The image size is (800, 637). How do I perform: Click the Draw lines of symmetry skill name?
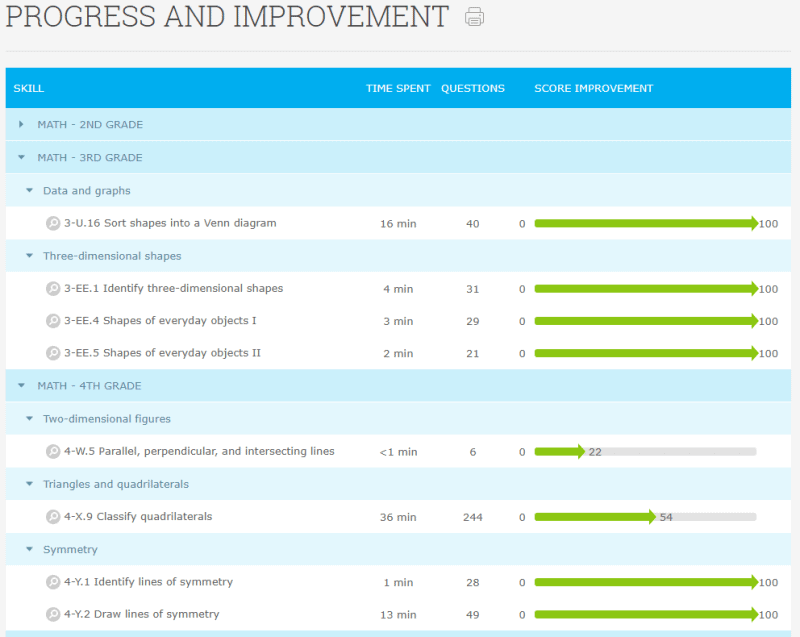tap(144, 613)
